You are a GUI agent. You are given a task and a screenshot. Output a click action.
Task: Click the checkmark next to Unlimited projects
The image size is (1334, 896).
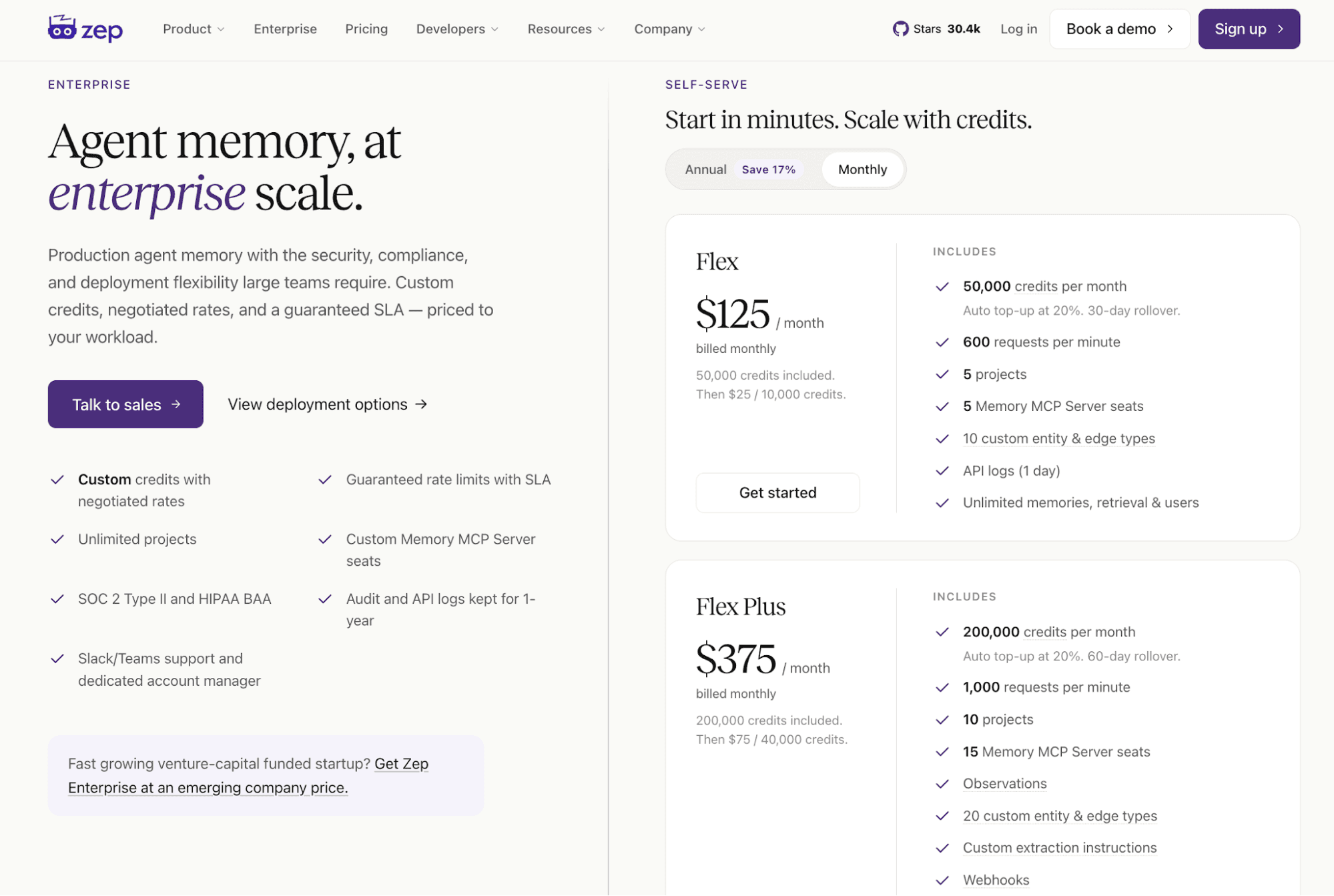pyautogui.click(x=57, y=539)
